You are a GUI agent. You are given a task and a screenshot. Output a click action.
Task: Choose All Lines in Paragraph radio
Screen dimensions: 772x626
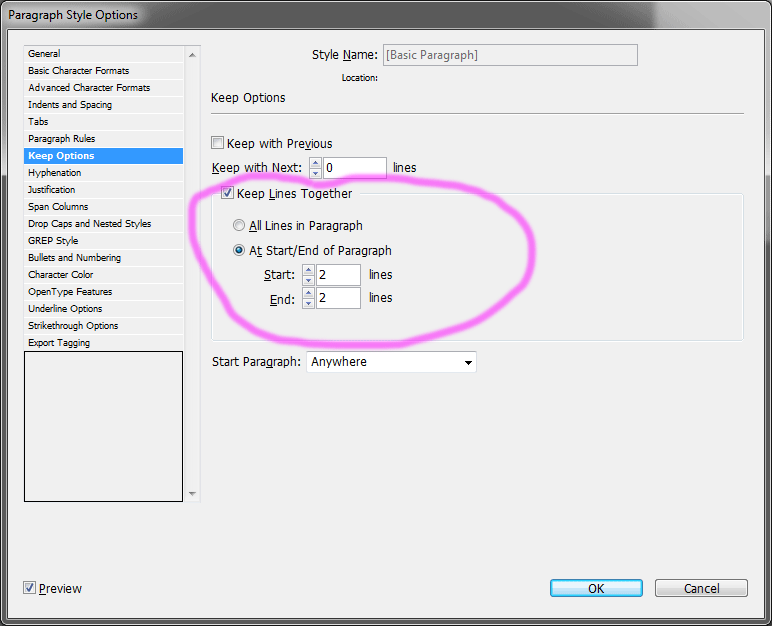click(239, 226)
